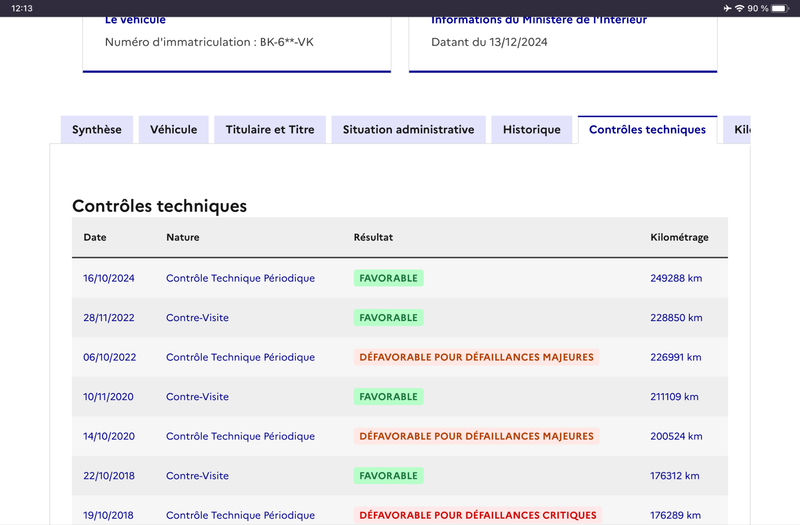Tap the 12:13 clock in status bar
The image size is (800, 525).
pos(22,8)
